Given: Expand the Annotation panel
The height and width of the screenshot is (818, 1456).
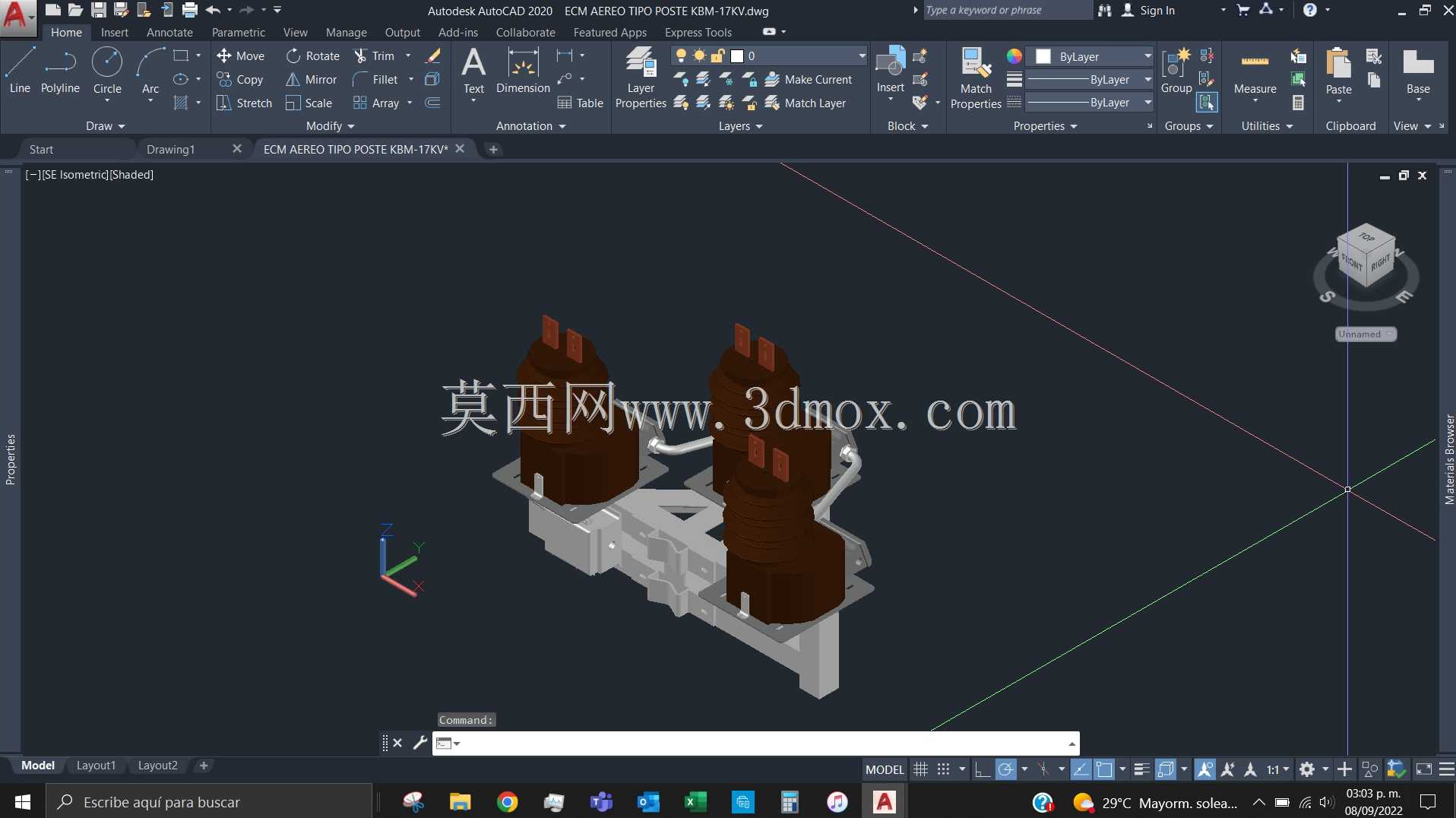Looking at the screenshot, I should coord(531,126).
